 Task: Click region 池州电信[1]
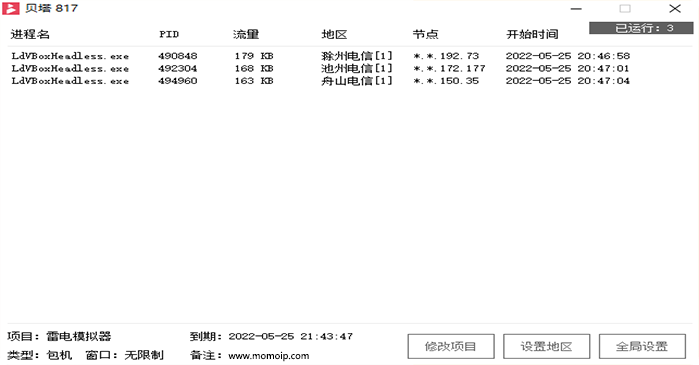pyautogui.click(x=357, y=69)
